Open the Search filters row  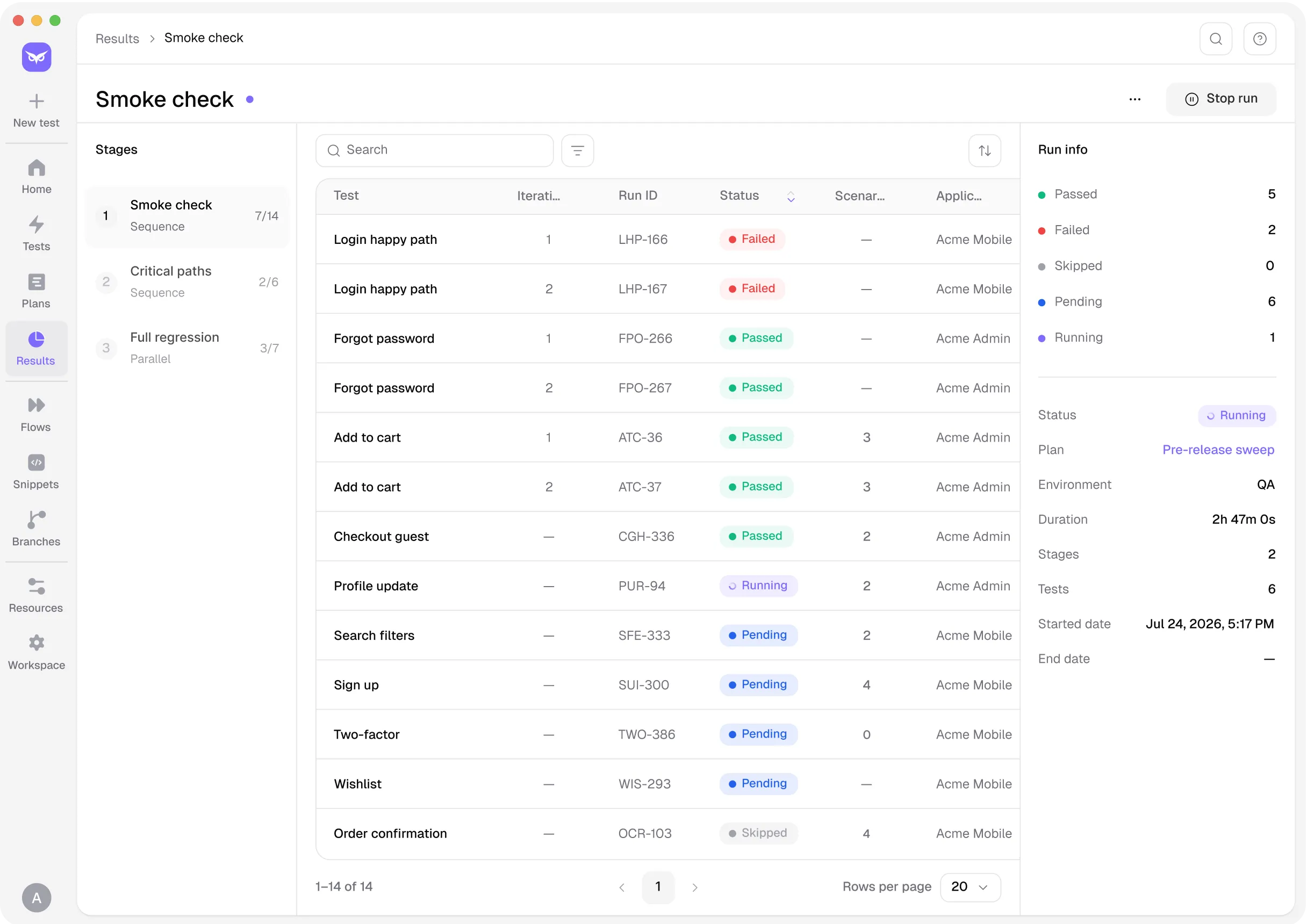[x=667, y=635]
